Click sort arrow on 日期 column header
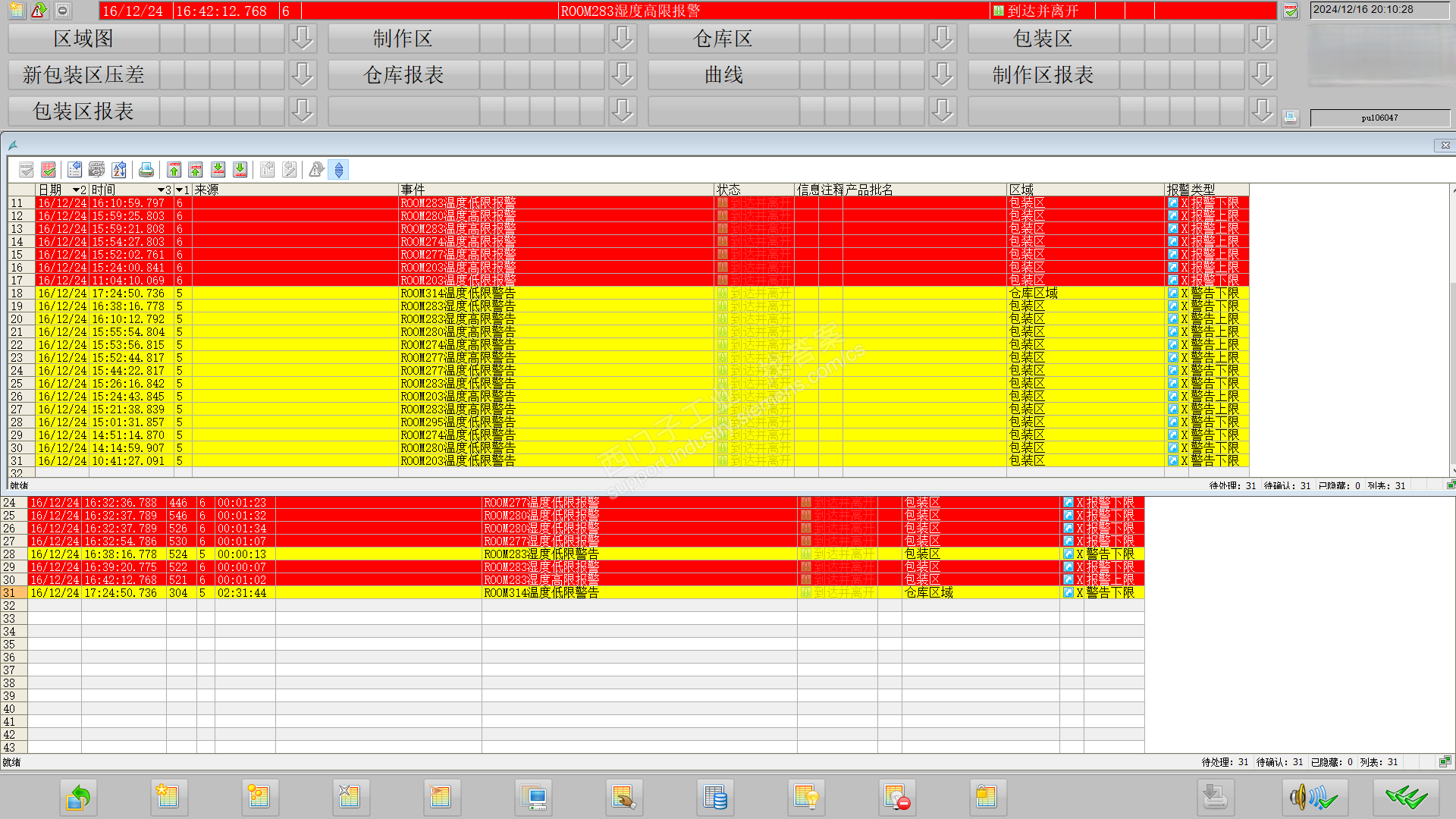1456x819 pixels. pos(76,190)
